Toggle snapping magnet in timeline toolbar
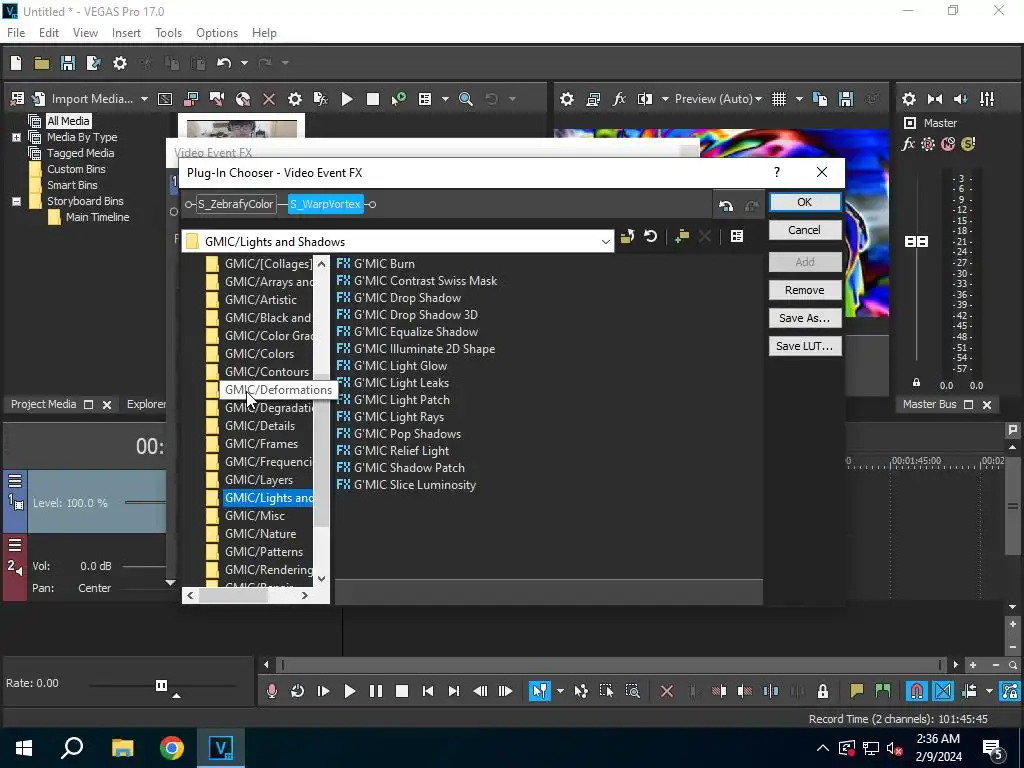The image size is (1024, 768). pos(917,691)
